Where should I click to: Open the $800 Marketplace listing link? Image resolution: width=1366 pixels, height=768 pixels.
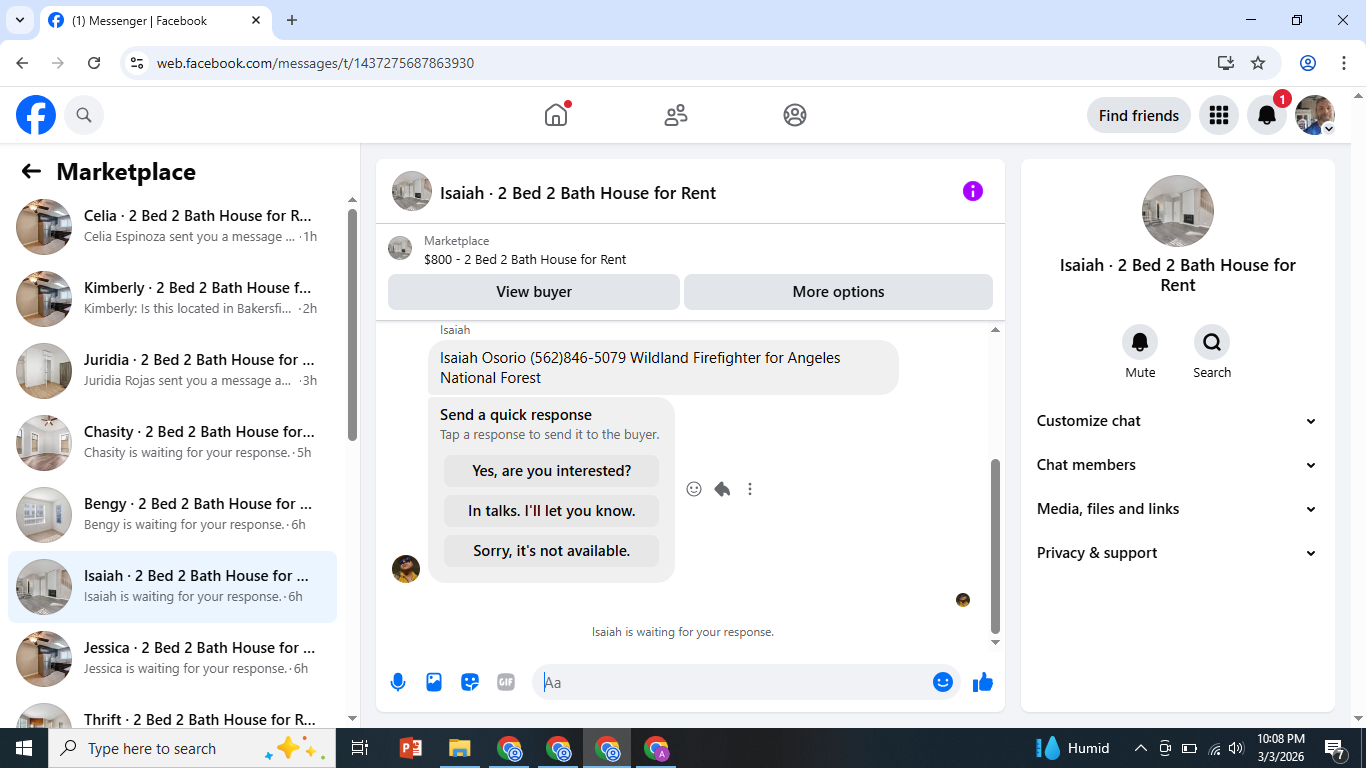[x=525, y=260]
